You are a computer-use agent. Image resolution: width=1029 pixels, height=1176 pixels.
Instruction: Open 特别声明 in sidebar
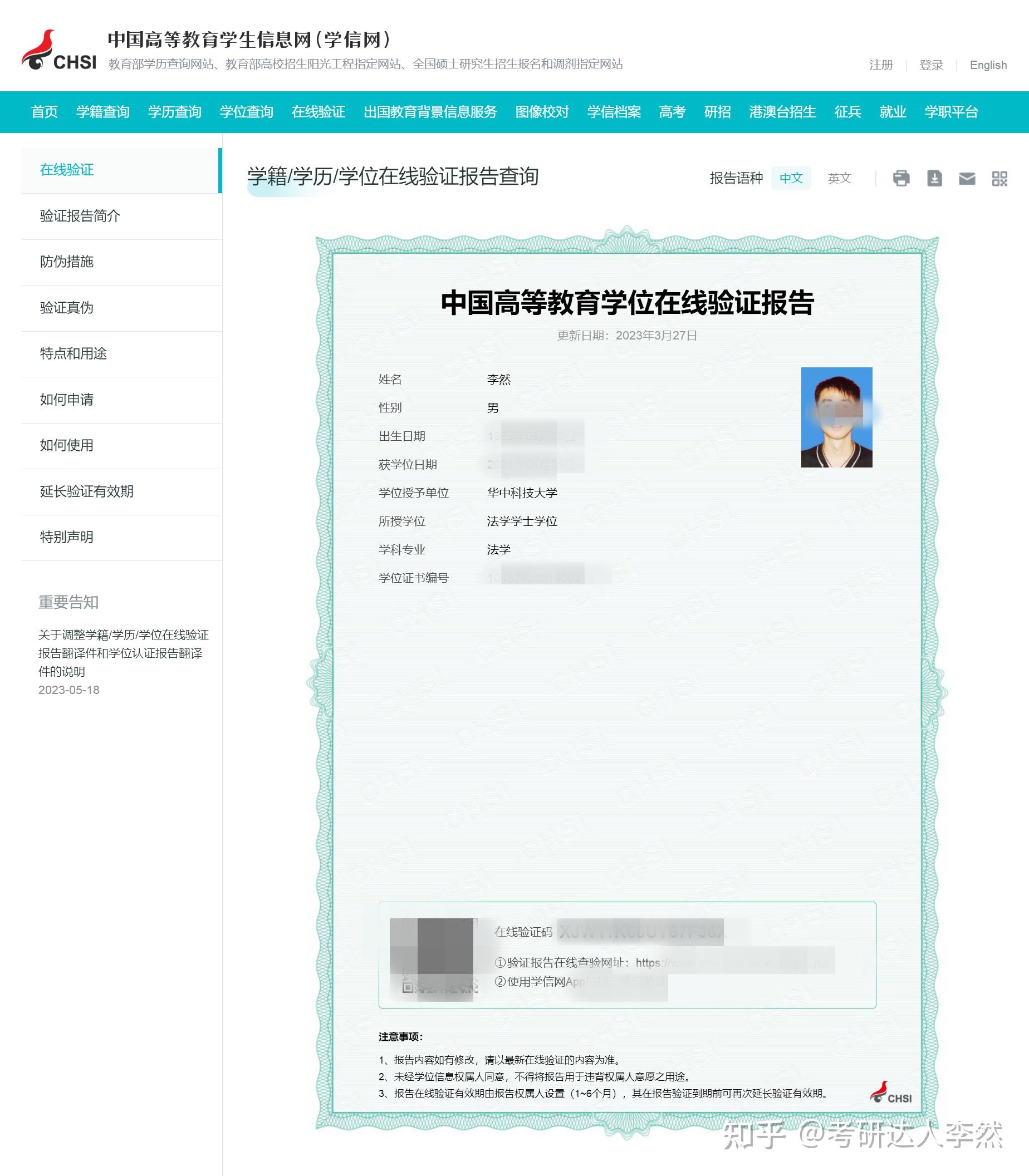pos(121,537)
